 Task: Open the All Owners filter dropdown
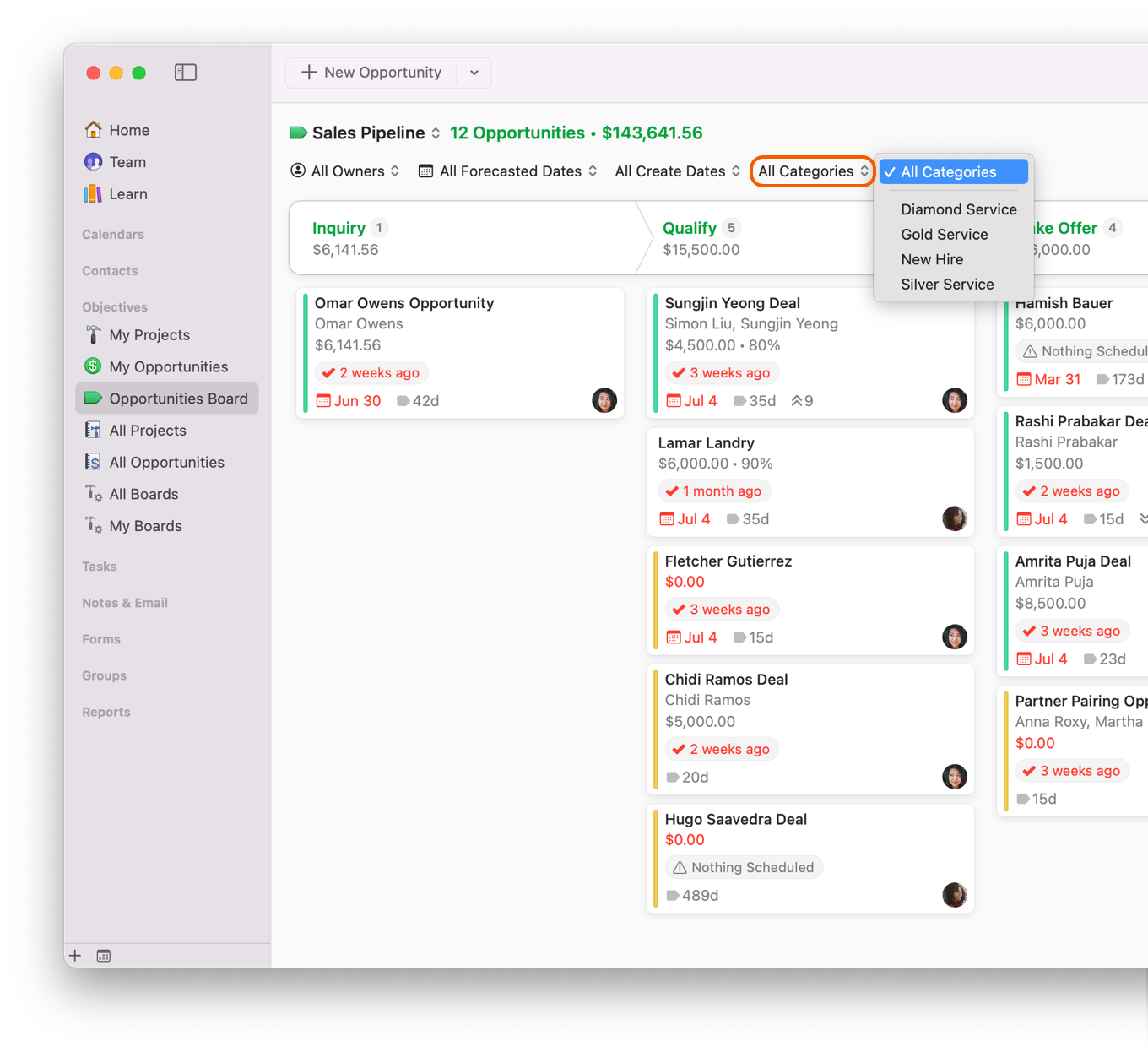[345, 171]
